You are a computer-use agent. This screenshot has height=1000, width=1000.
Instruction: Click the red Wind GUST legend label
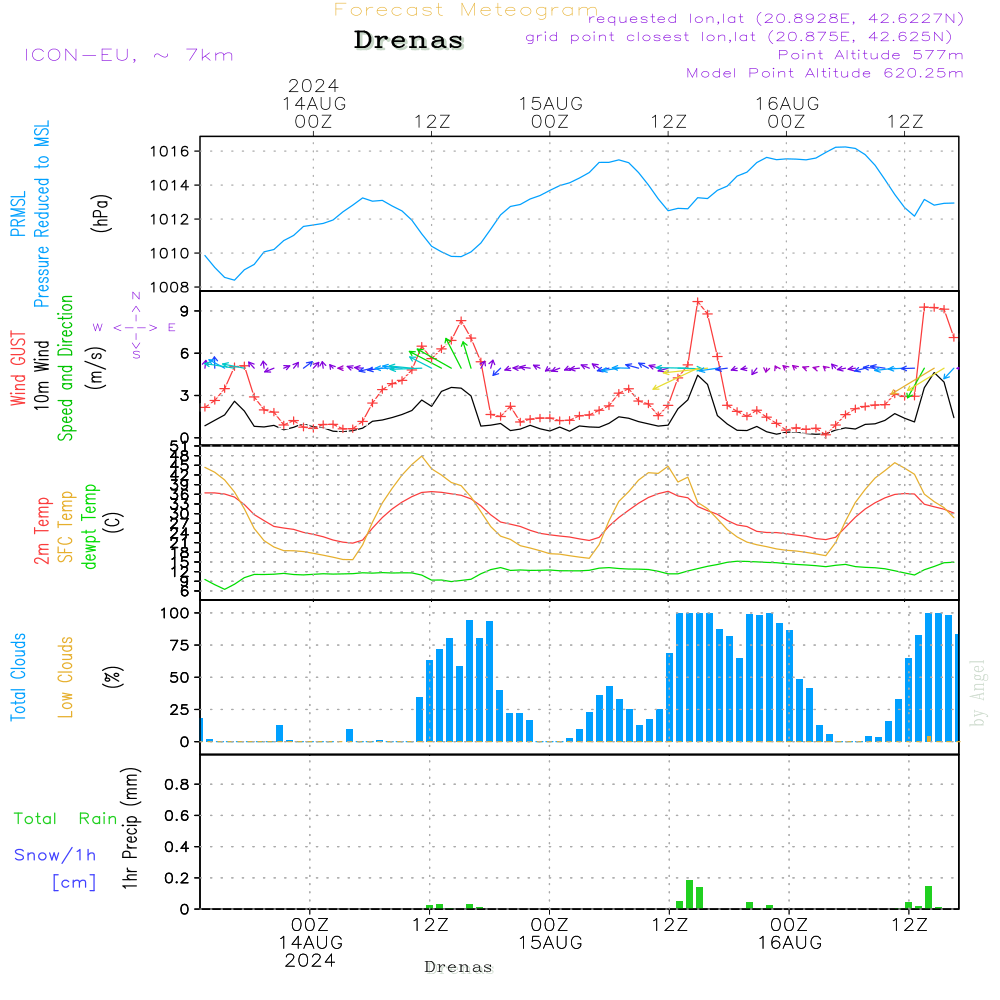point(17,370)
